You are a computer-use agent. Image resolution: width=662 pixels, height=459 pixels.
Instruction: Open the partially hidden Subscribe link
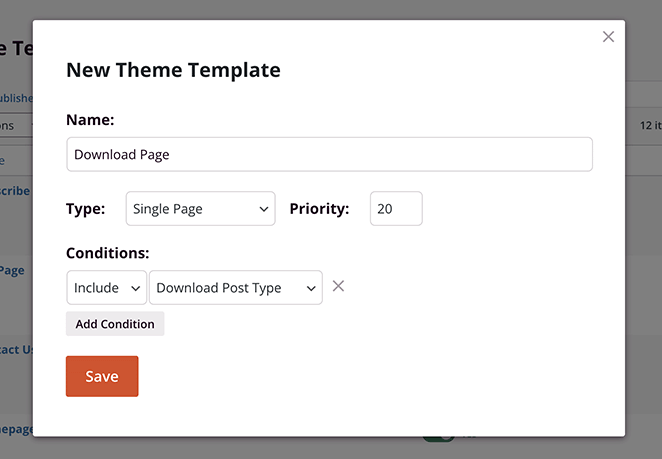(15, 190)
